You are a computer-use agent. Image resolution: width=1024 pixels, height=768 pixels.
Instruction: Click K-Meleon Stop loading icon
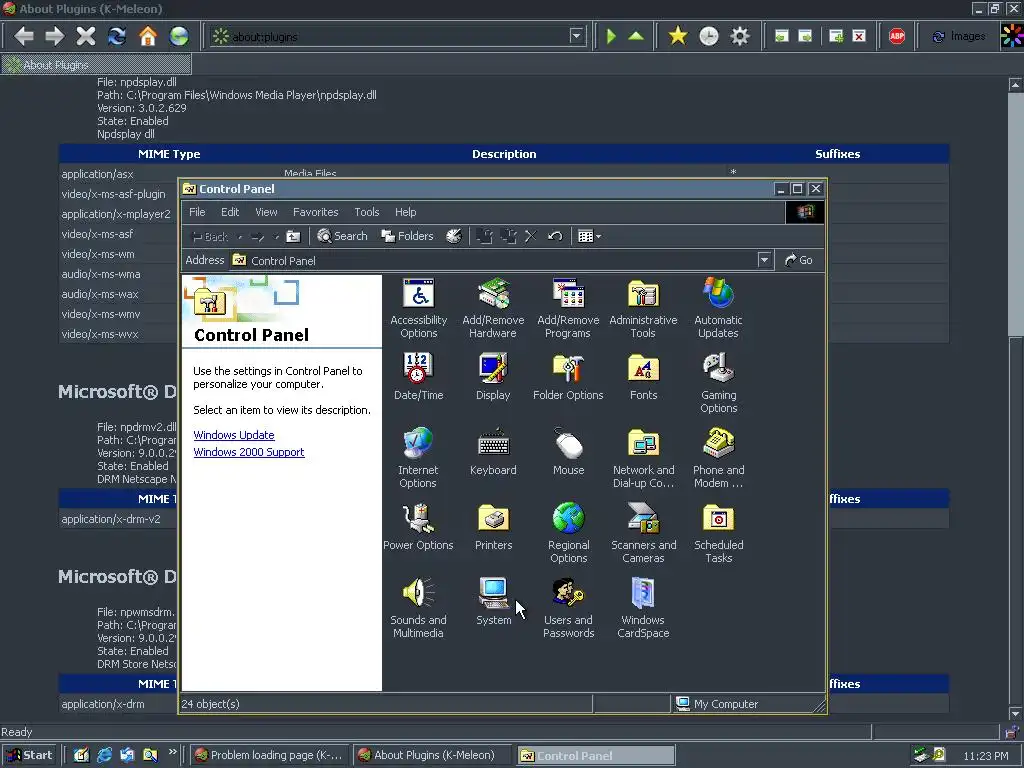(86, 36)
